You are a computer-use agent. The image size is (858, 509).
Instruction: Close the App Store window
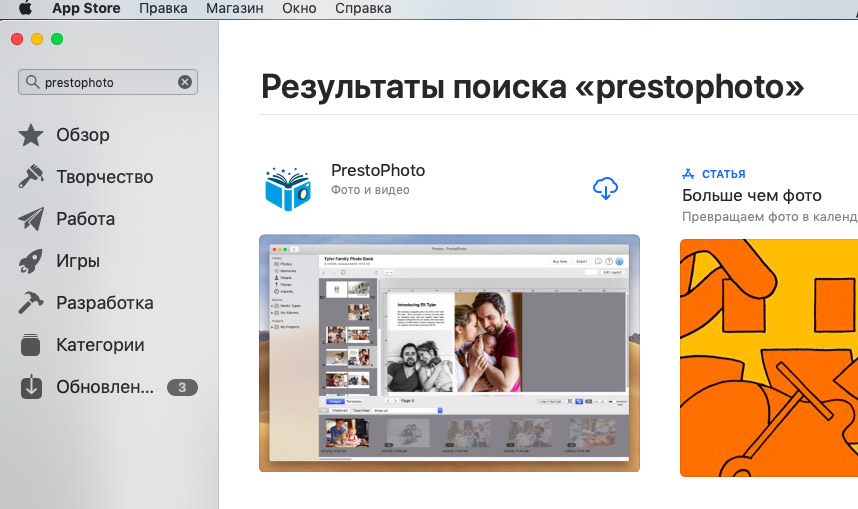coord(17,39)
